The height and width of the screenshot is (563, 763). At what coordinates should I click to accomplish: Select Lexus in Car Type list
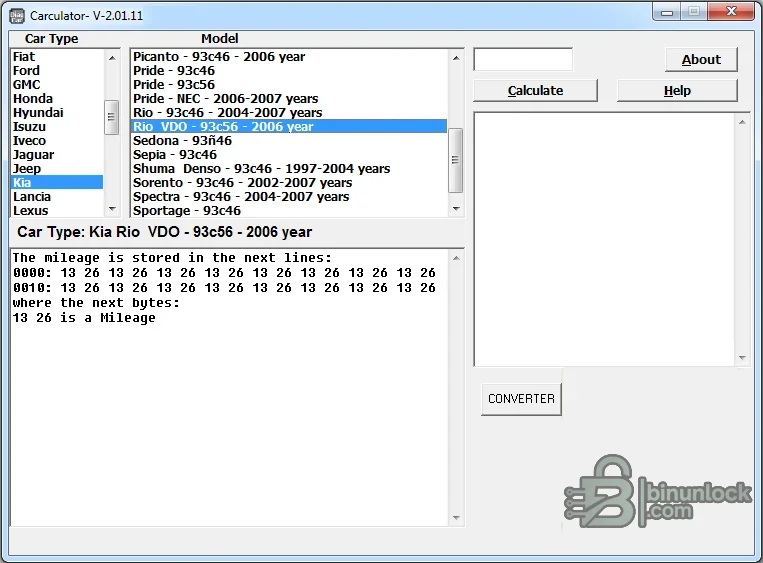(57, 210)
